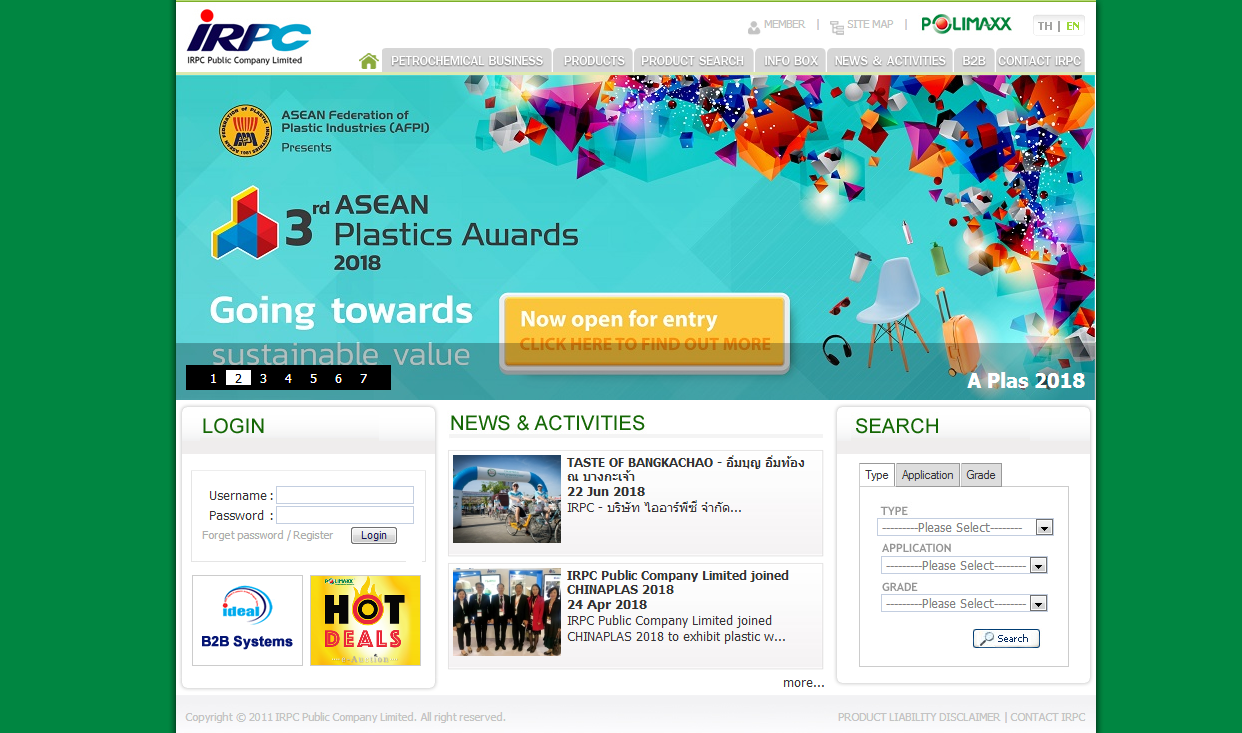This screenshot has width=1242, height=733.
Task: Switch the site language to TH
Action: click(1043, 24)
